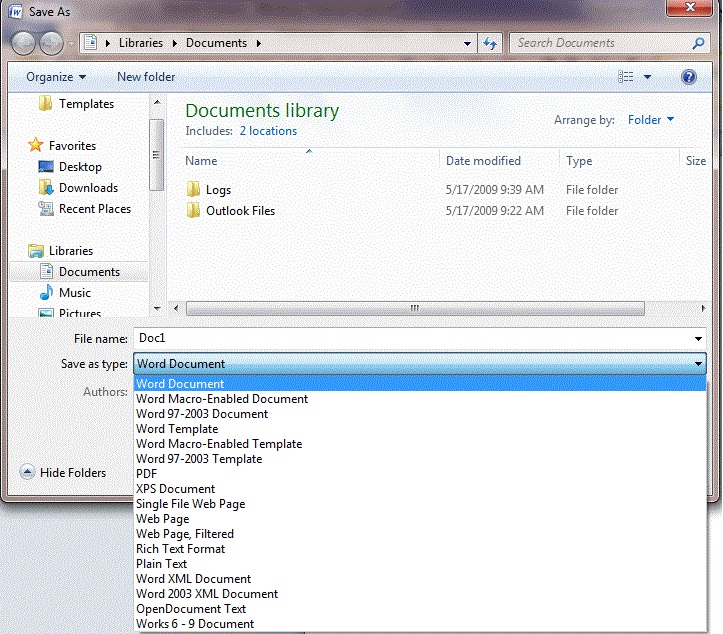723x634 pixels.
Task: Click Libraries in the address path
Action: (141, 43)
